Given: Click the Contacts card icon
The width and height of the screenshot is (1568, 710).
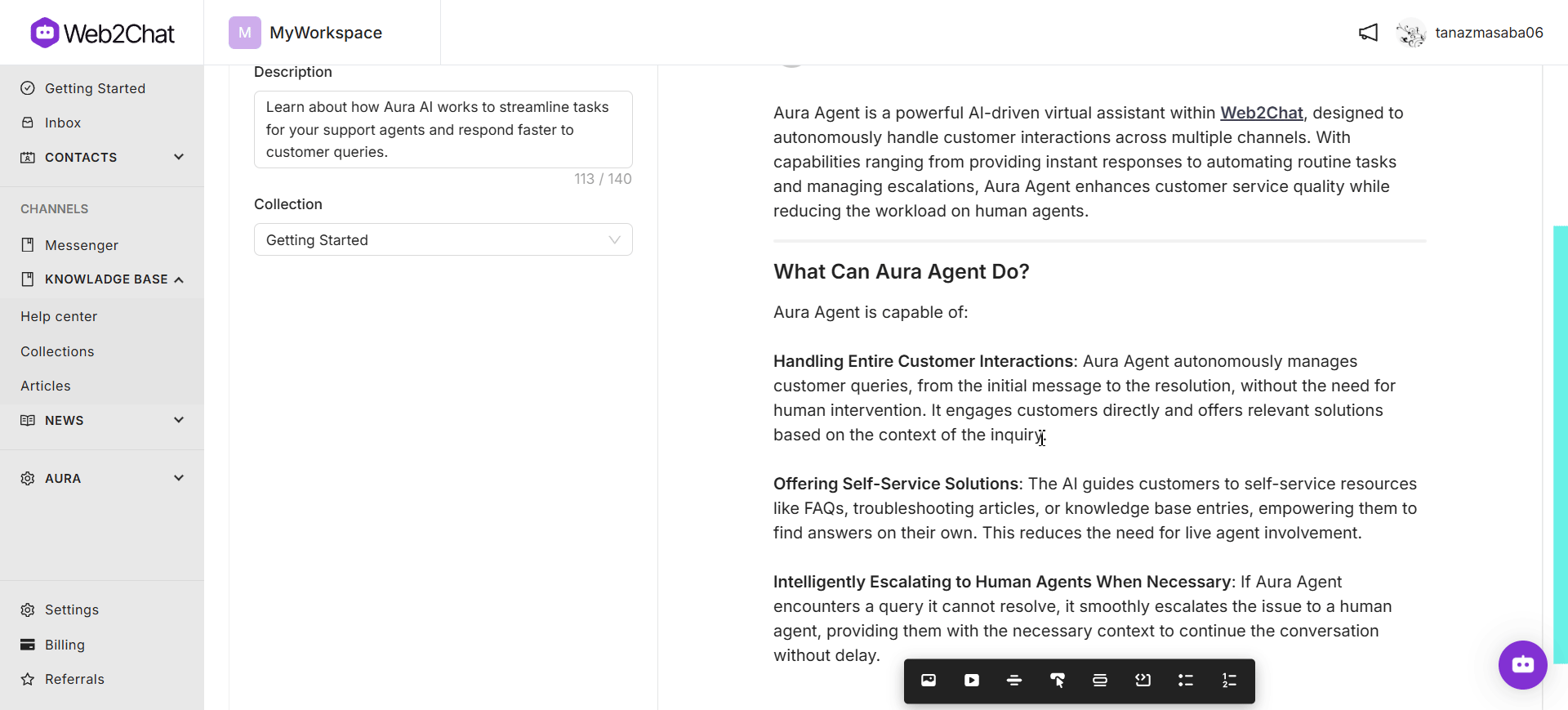Looking at the screenshot, I should coord(28,157).
